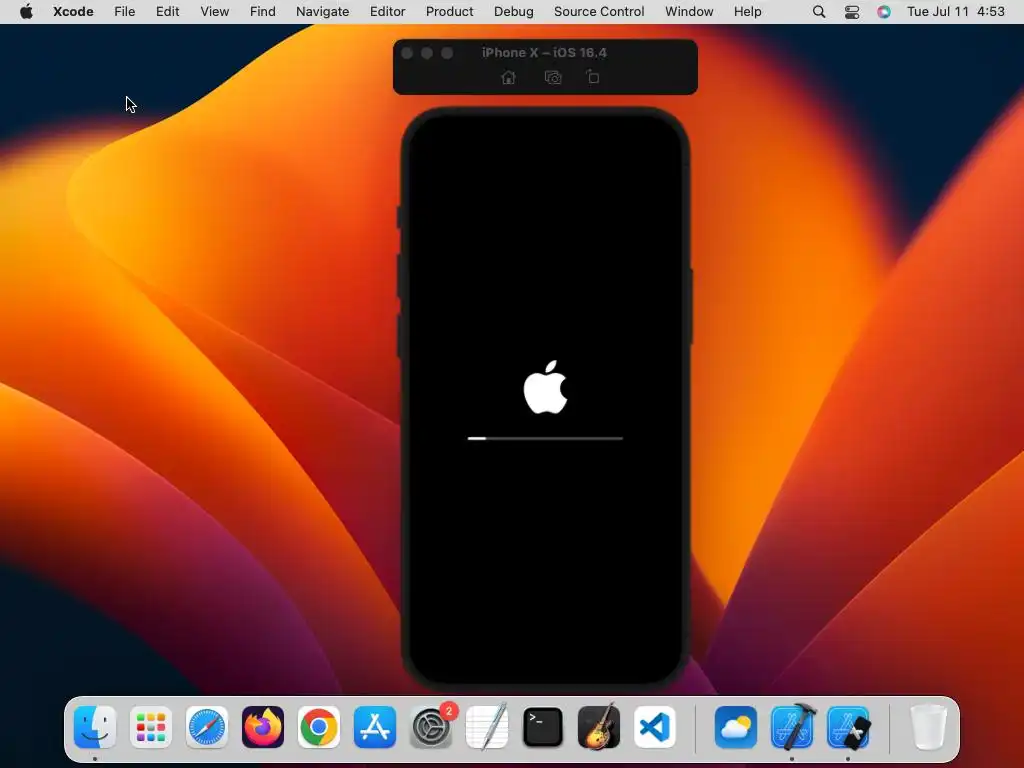Click the iPhone X – iOS 16.4 title bar
This screenshot has height=768, width=1024.
pyautogui.click(x=544, y=53)
